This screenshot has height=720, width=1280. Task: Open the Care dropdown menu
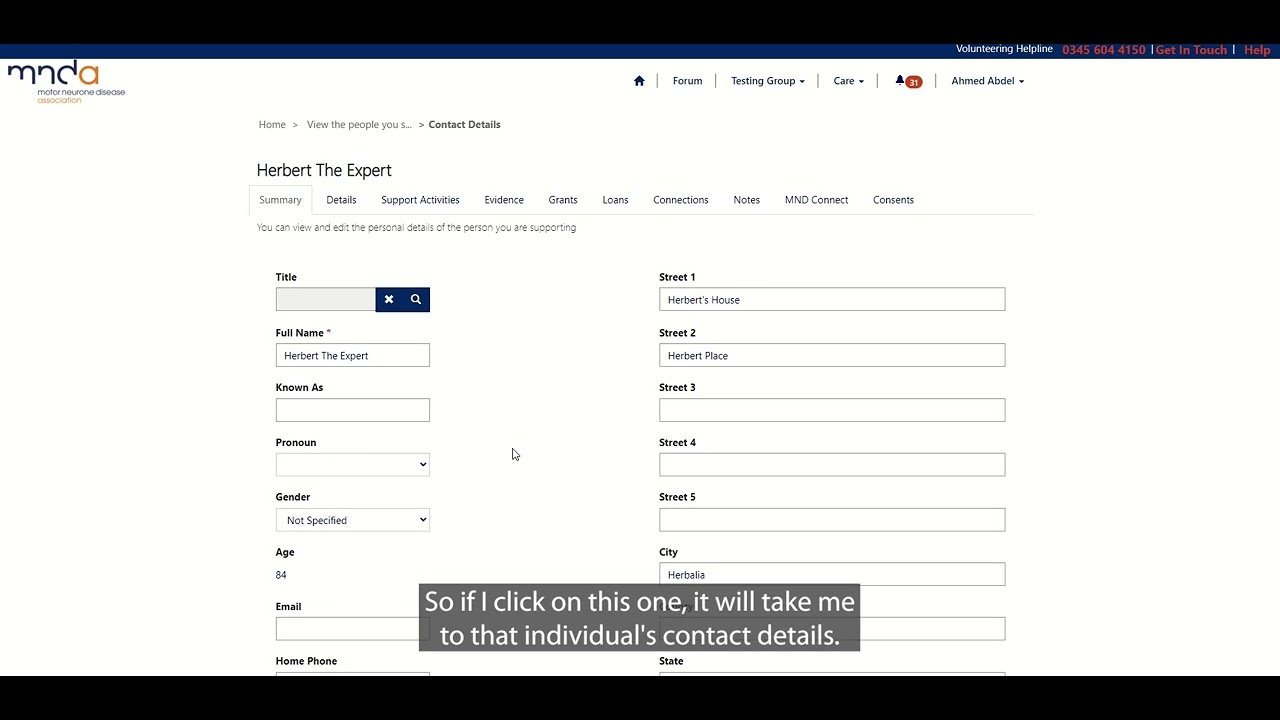(848, 81)
